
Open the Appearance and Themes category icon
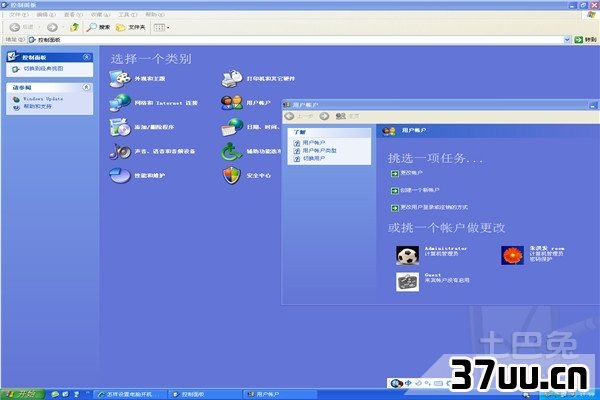pyautogui.click(x=120, y=79)
